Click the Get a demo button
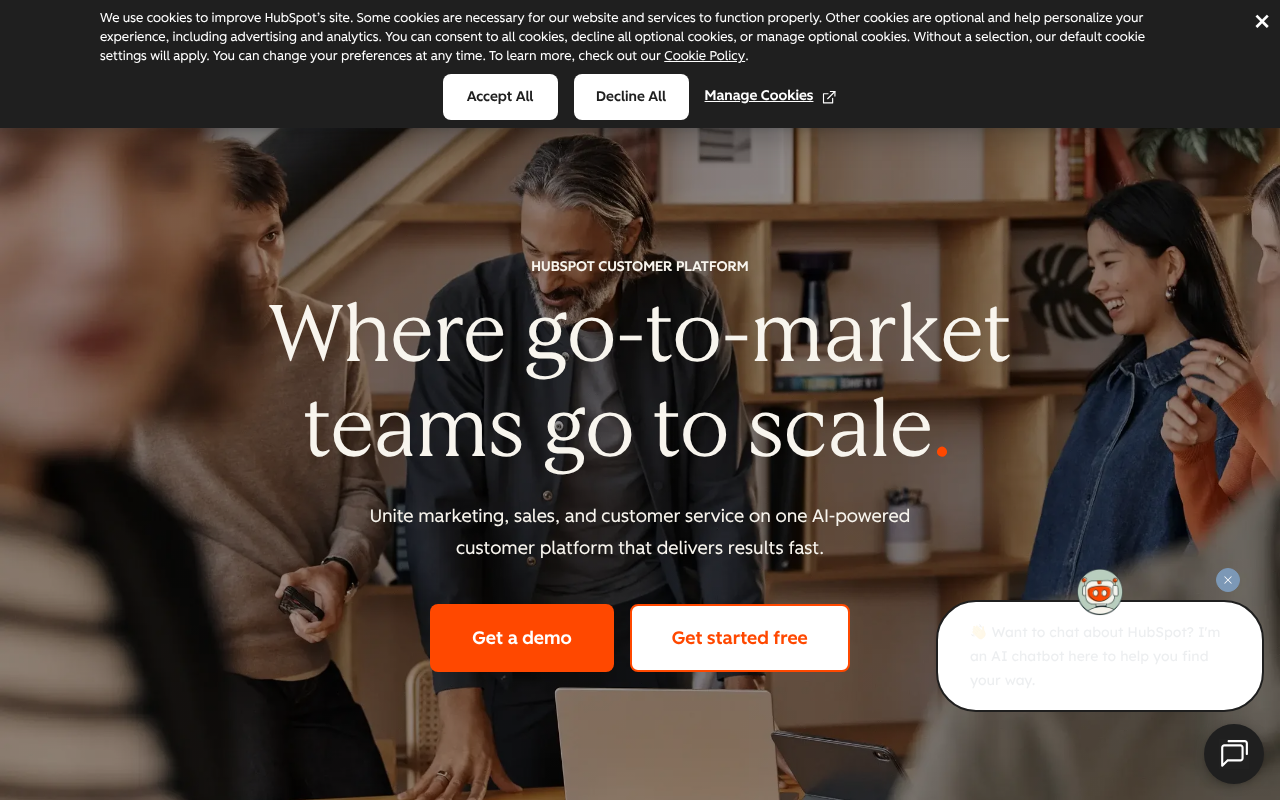 tap(522, 638)
